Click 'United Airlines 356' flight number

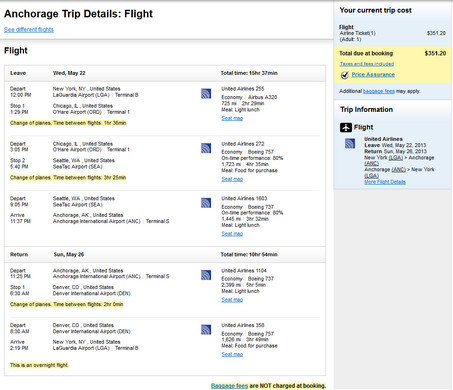point(243,325)
